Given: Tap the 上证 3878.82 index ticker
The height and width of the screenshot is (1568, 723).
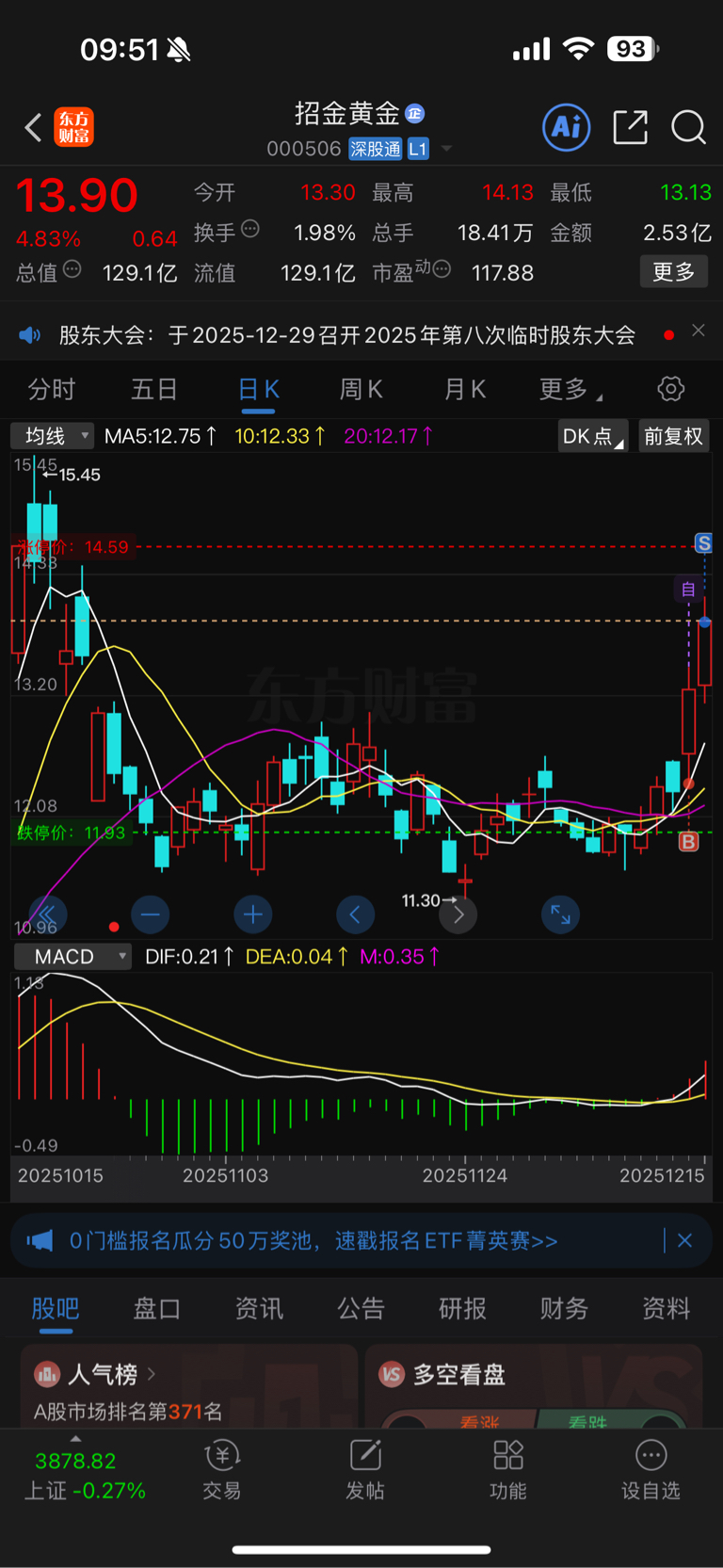Looking at the screenshot, I should (x=85, y=1476).
